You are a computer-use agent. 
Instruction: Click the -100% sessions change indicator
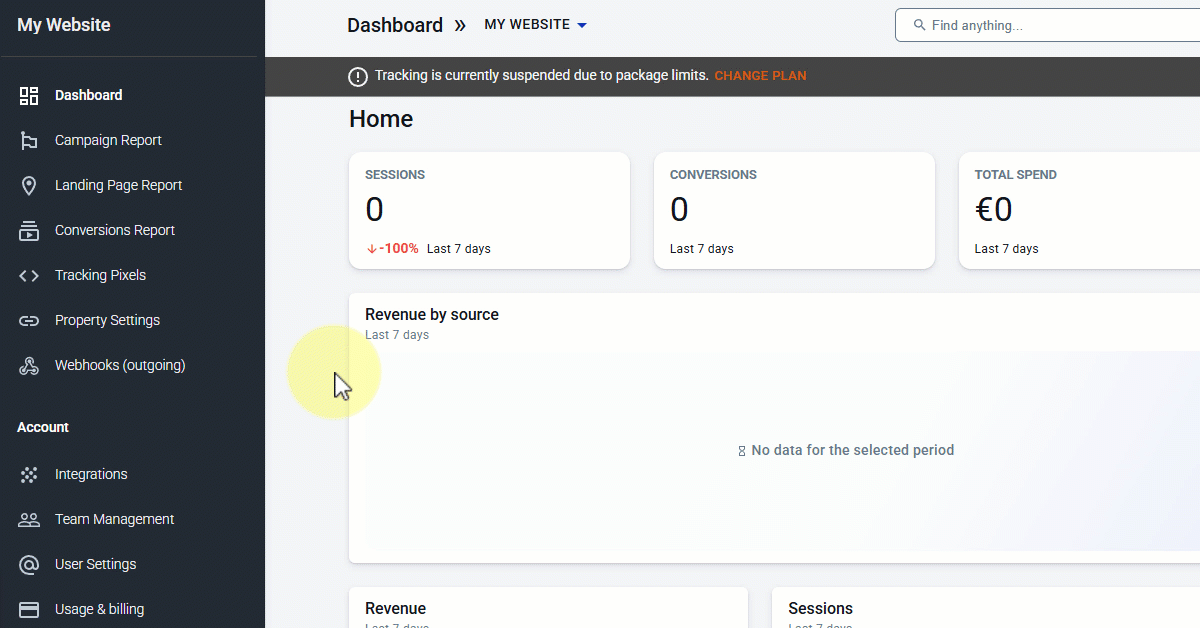pyautogui.click(x=392, y=249)
